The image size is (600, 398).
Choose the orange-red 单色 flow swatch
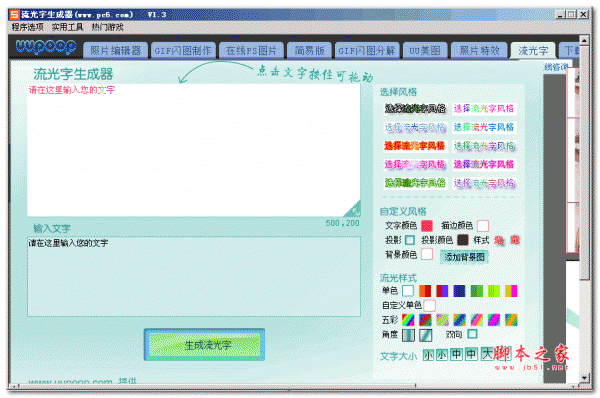tap(425, 291)
